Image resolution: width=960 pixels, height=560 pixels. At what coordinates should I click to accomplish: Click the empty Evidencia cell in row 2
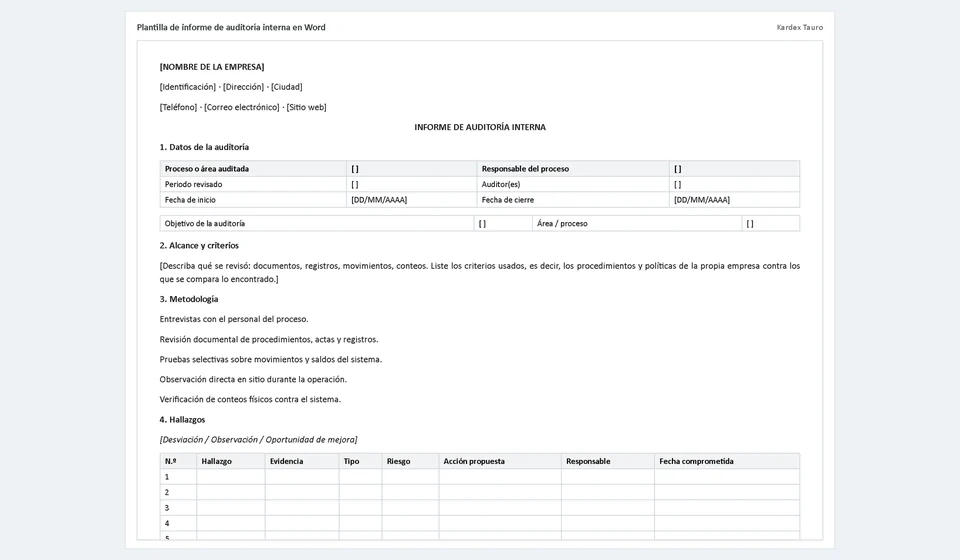pyautogui.click(x=302, y=492)
